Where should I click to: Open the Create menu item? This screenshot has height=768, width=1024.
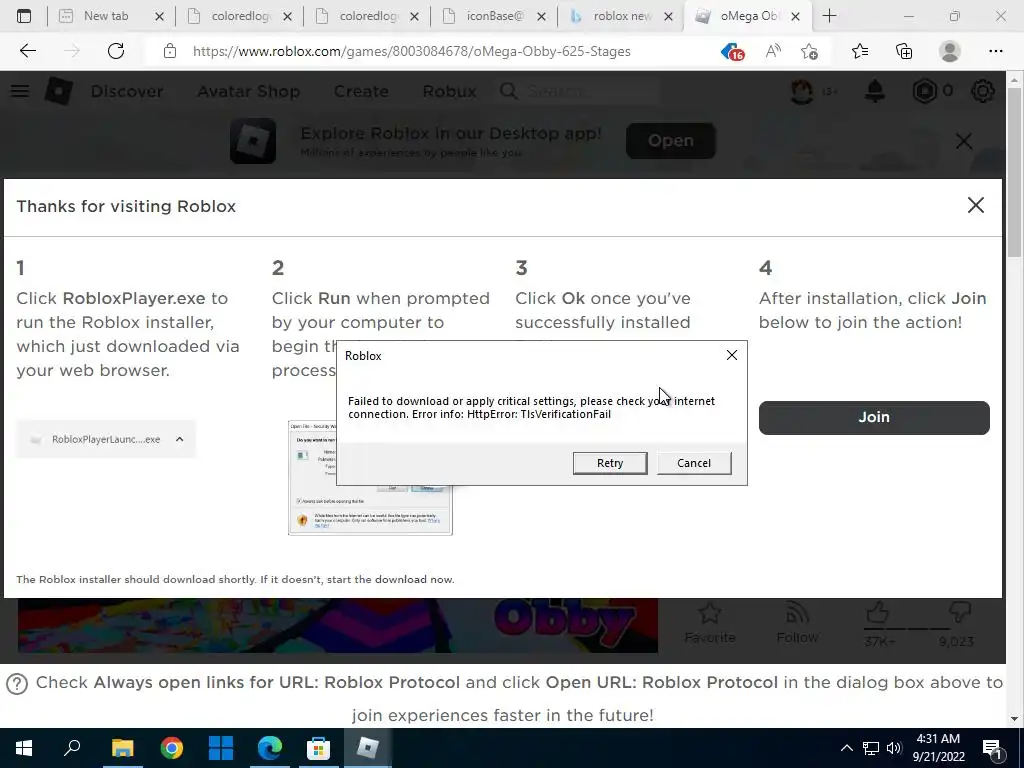[x=361, y=91]
